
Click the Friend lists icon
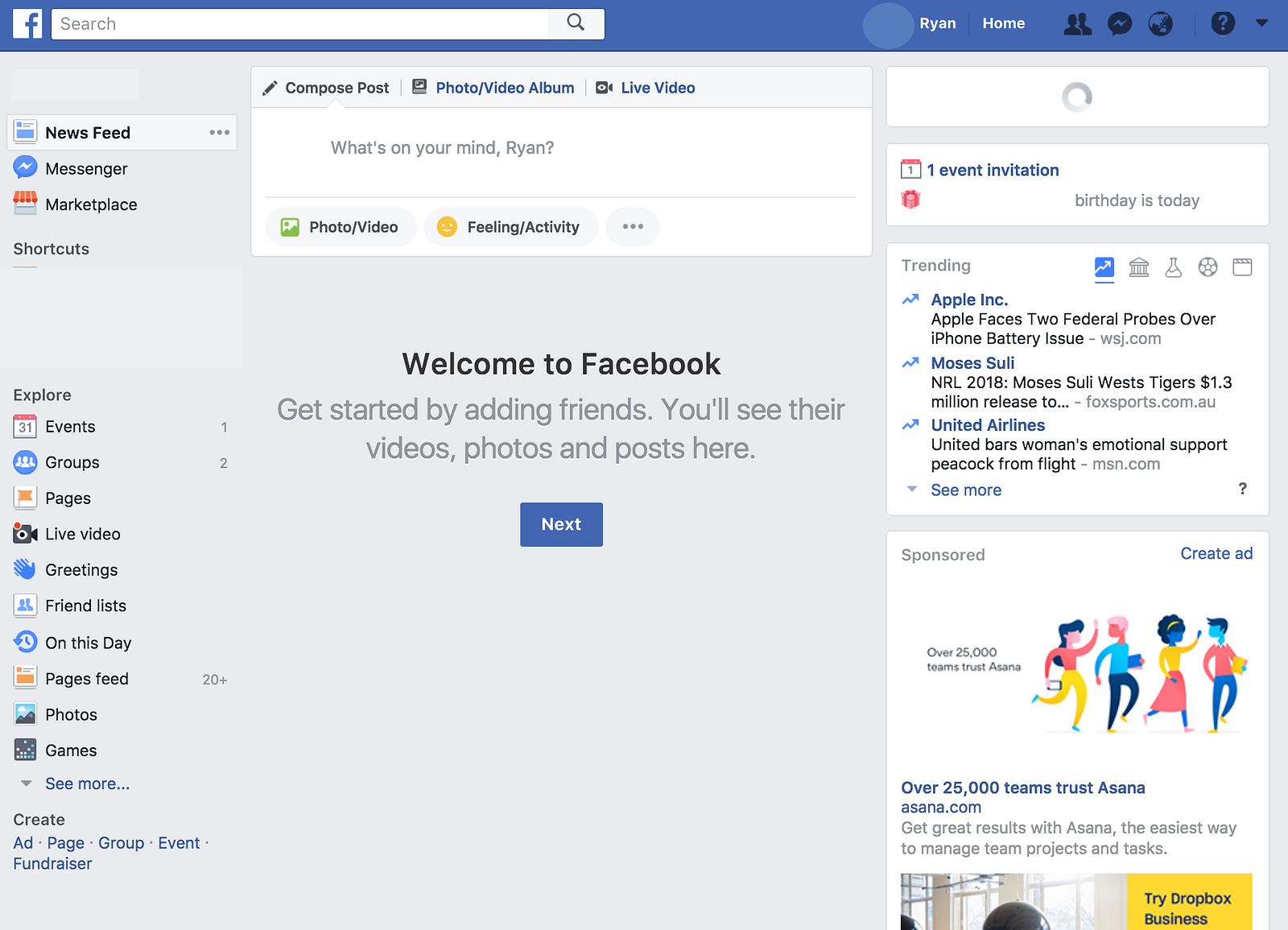[25, 606]
